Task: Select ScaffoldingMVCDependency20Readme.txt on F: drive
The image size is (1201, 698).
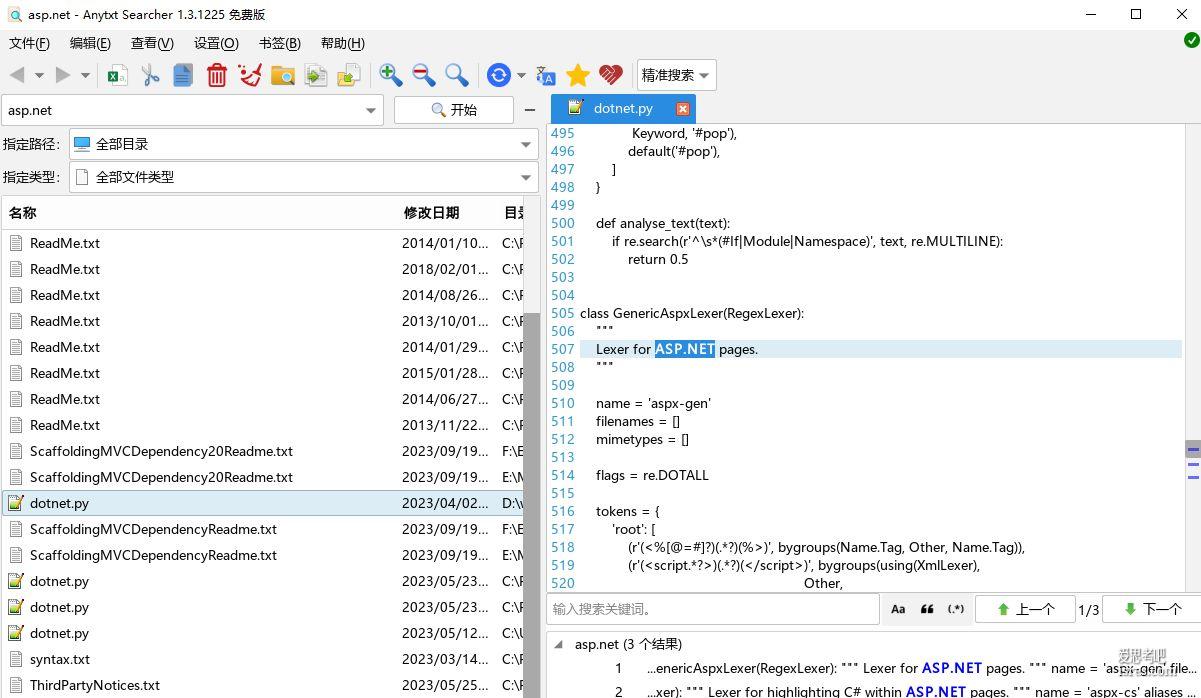Action: click(262, 451)
